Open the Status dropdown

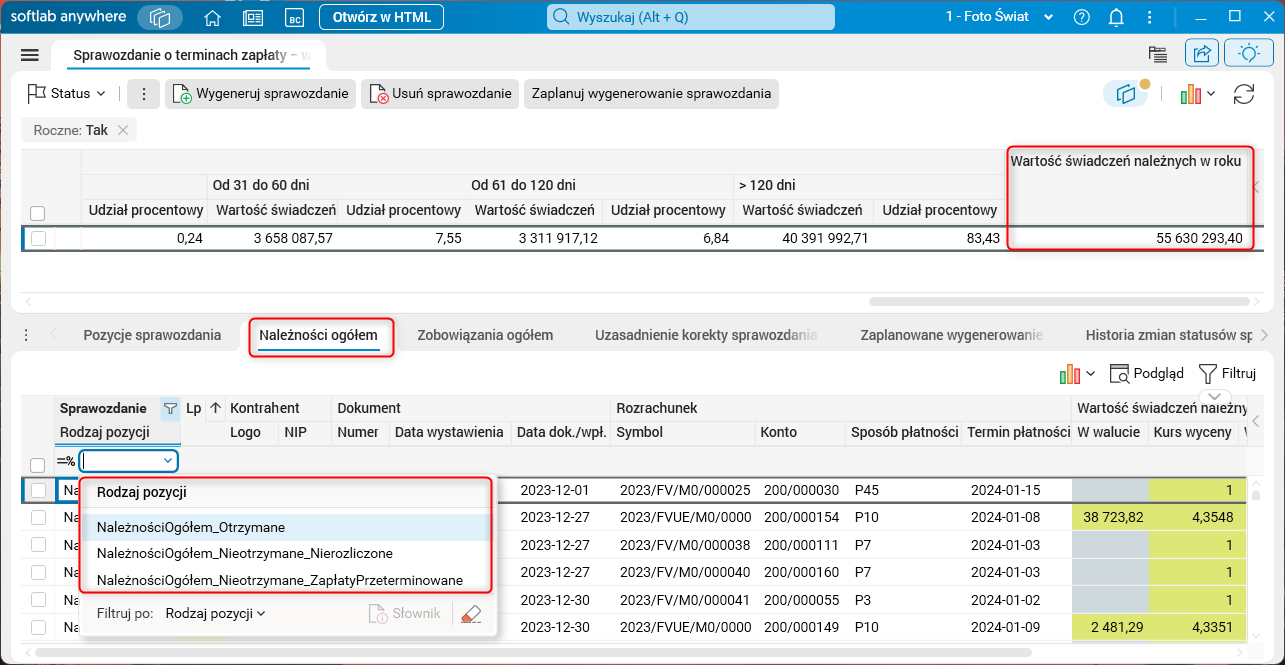point(66,94)
